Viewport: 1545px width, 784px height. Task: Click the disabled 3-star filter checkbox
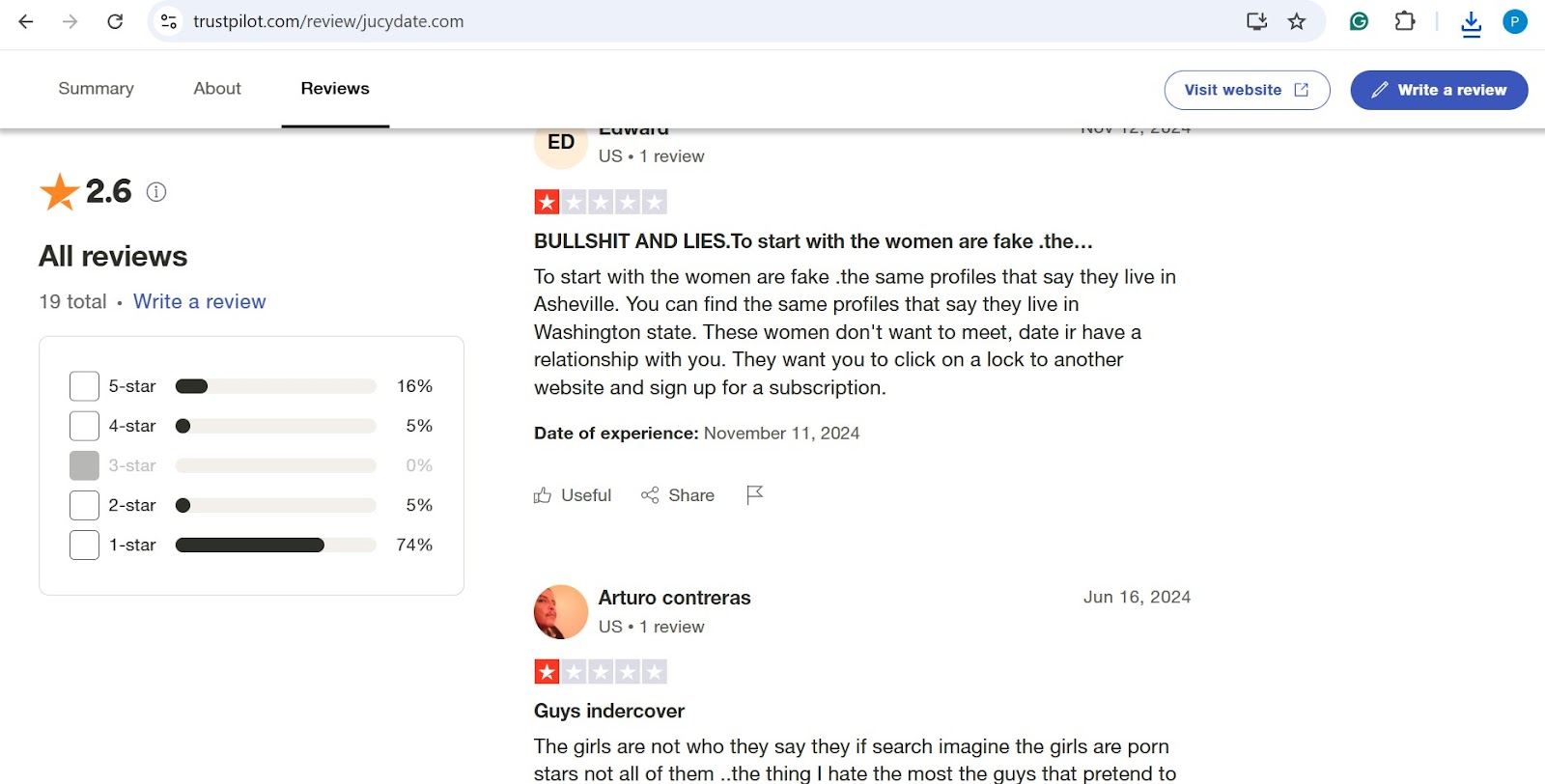coord(84,465)
